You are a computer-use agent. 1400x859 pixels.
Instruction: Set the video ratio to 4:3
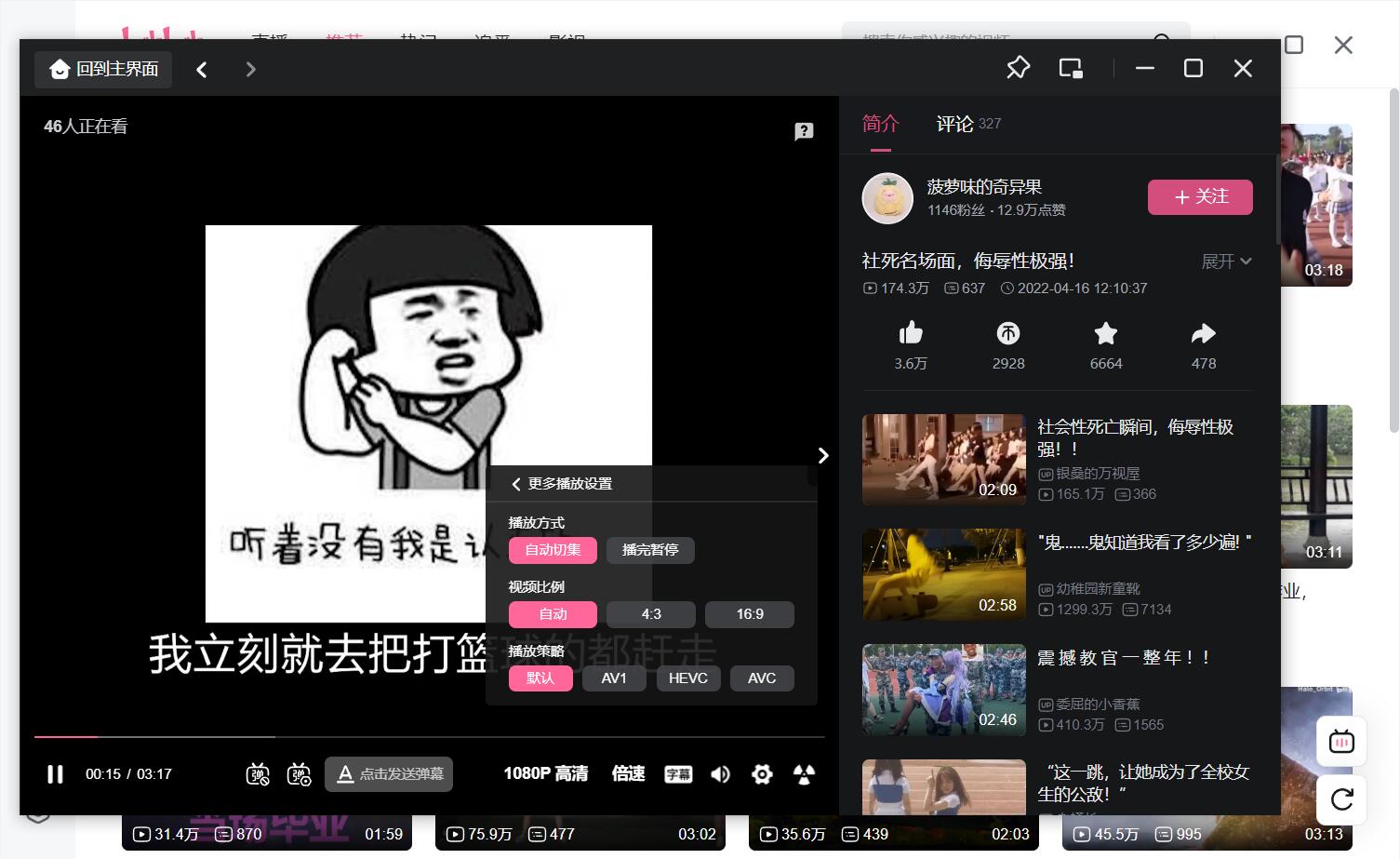point(651,614)
